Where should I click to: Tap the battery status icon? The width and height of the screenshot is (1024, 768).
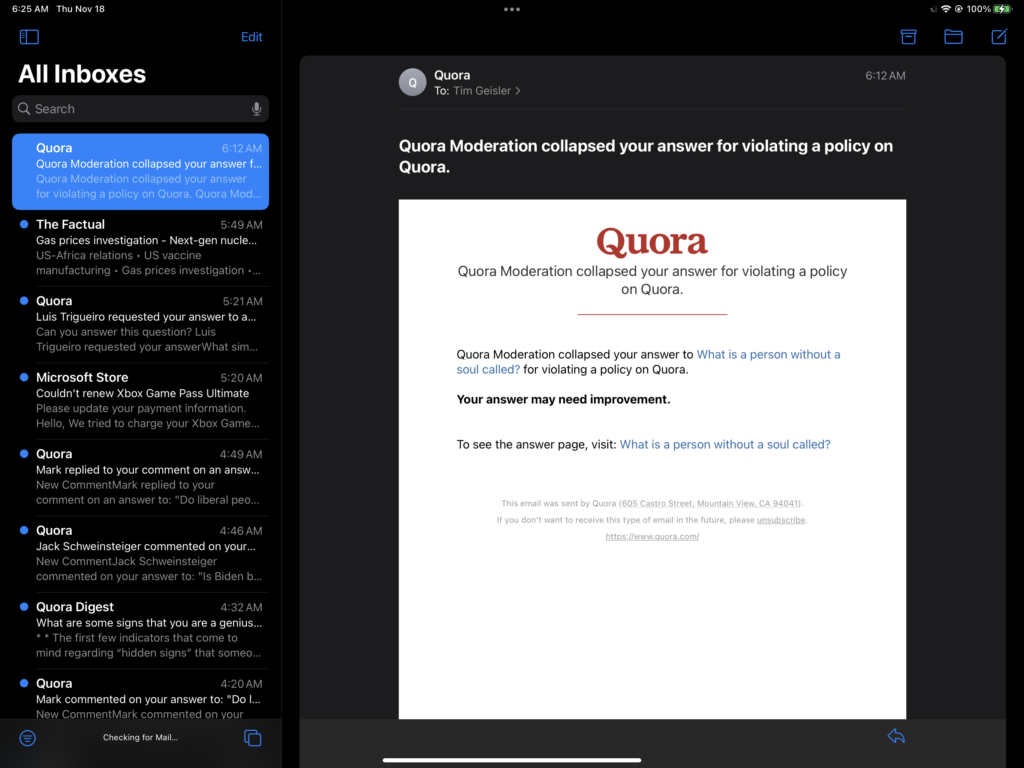point(1002,9)
